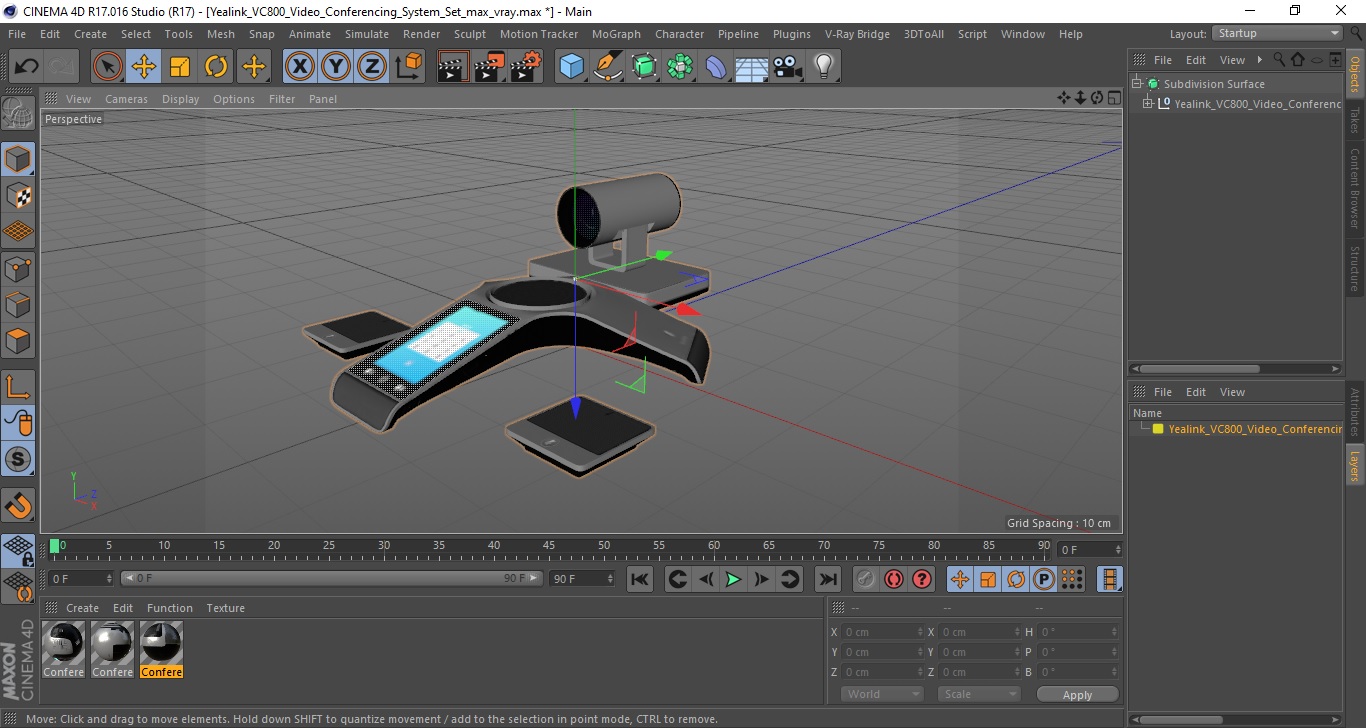
Task: Select Edges mode in left toolbar
Action: point(18,304)
